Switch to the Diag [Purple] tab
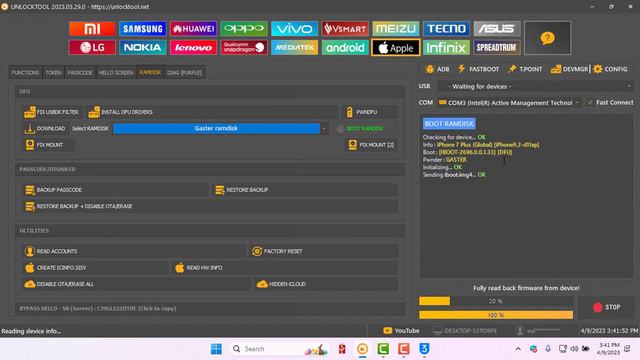The width and height of the screenshot is (640, 360). point(184,73)
